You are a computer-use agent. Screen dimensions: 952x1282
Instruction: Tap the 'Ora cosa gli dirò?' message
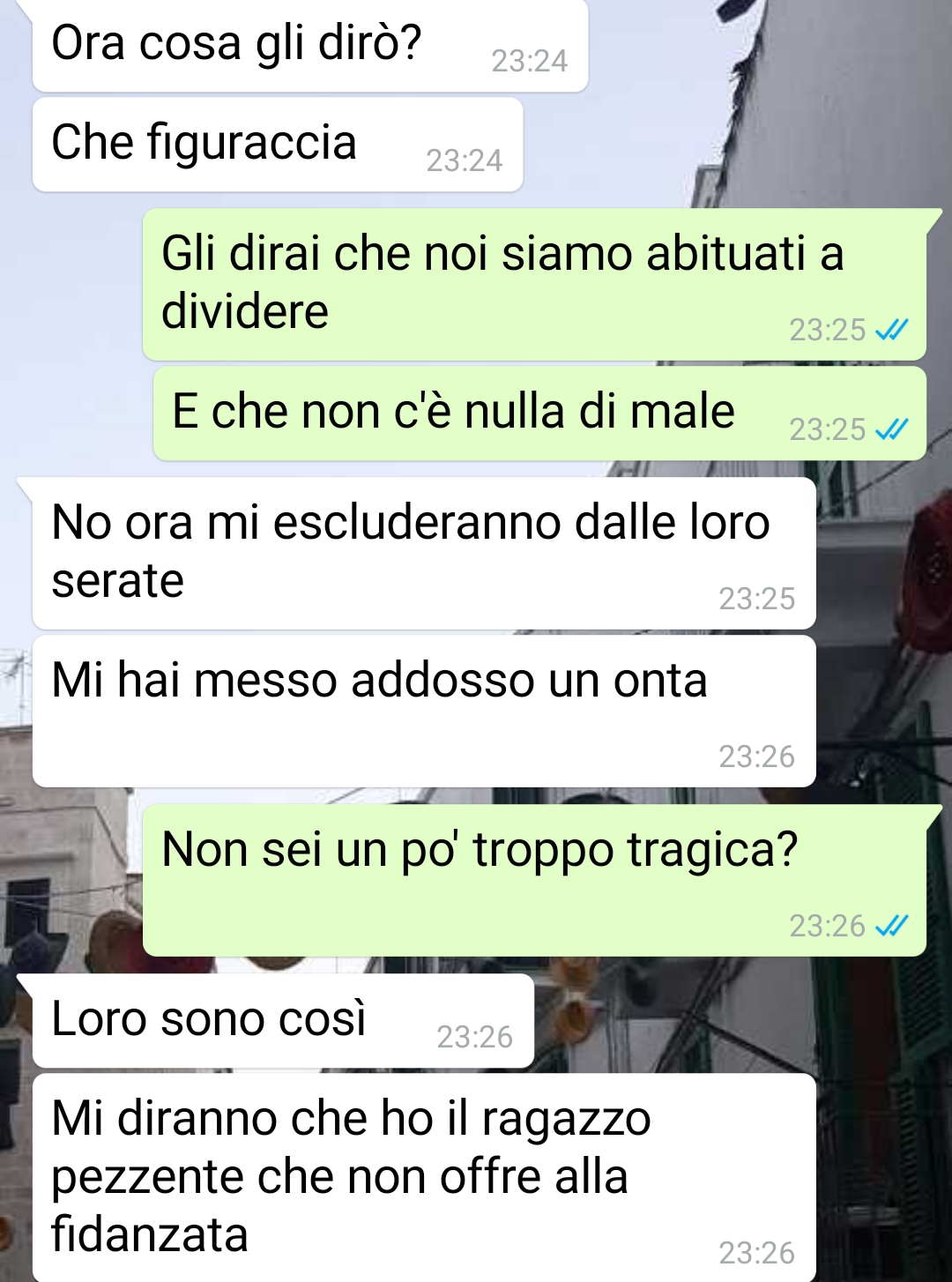click(310, 46)
